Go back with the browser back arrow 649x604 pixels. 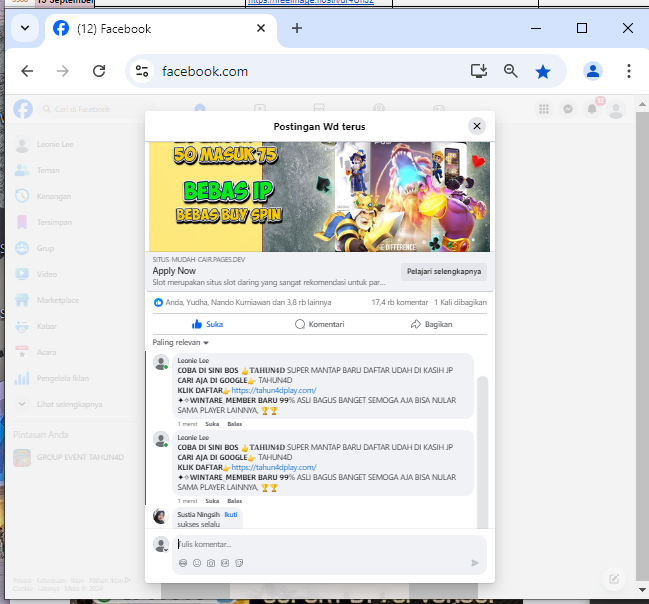click(27, 71)
